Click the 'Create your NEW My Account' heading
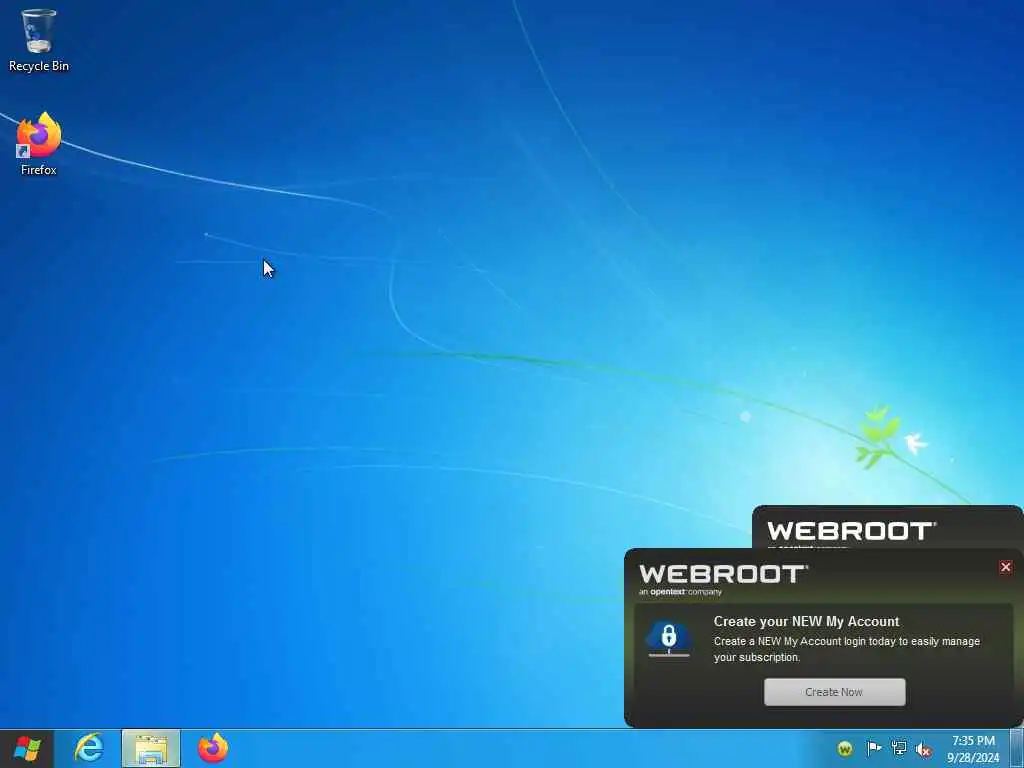The width and height of the screenshot is (1024, 768). click(x=806, y=621)
